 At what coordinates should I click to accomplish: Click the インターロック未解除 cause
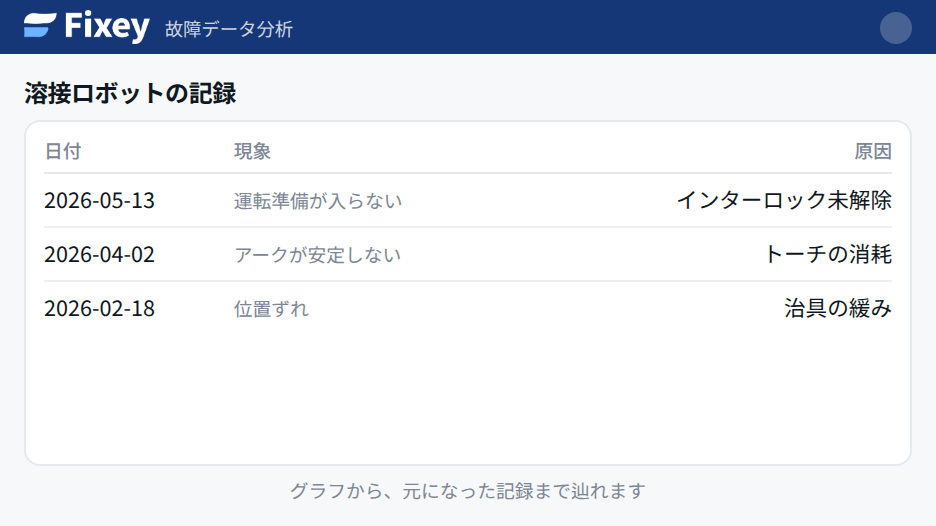pyautogui.click(x=784, y=201)
